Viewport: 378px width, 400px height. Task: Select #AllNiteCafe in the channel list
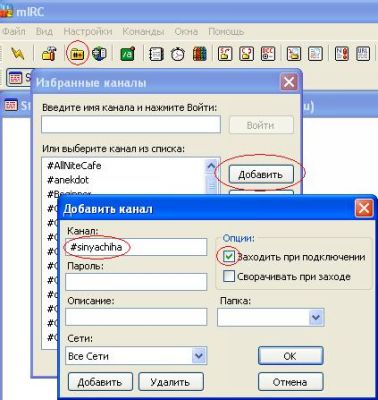pyautogui.click(x=74, y=166)
